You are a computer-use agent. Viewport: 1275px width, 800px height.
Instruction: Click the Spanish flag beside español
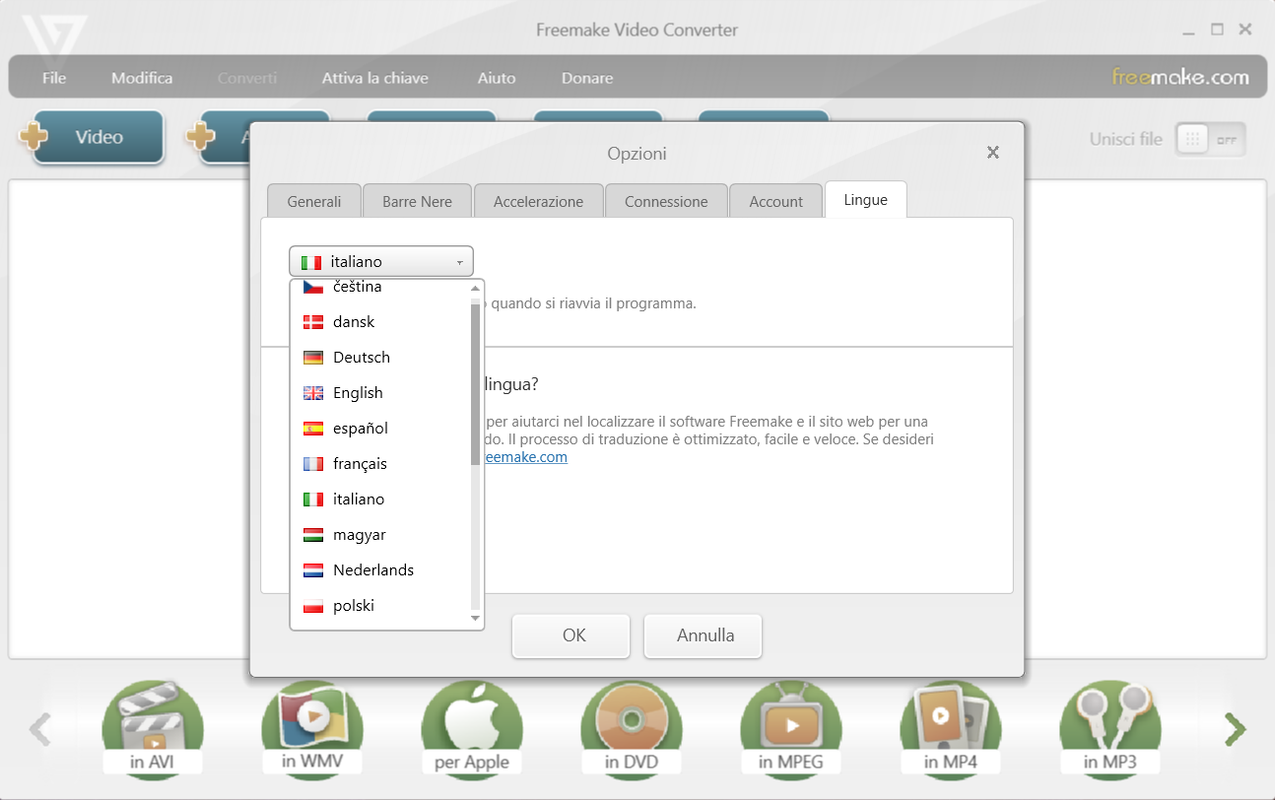(x=313, y=428)
